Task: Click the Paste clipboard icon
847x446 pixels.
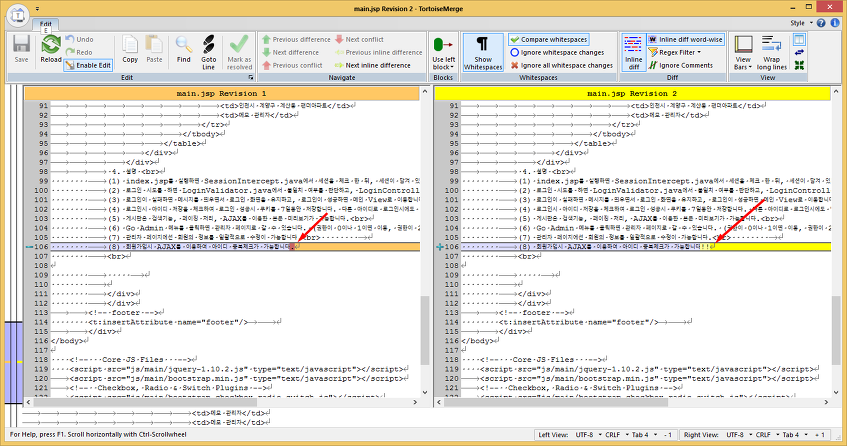Action: (154, 45)
